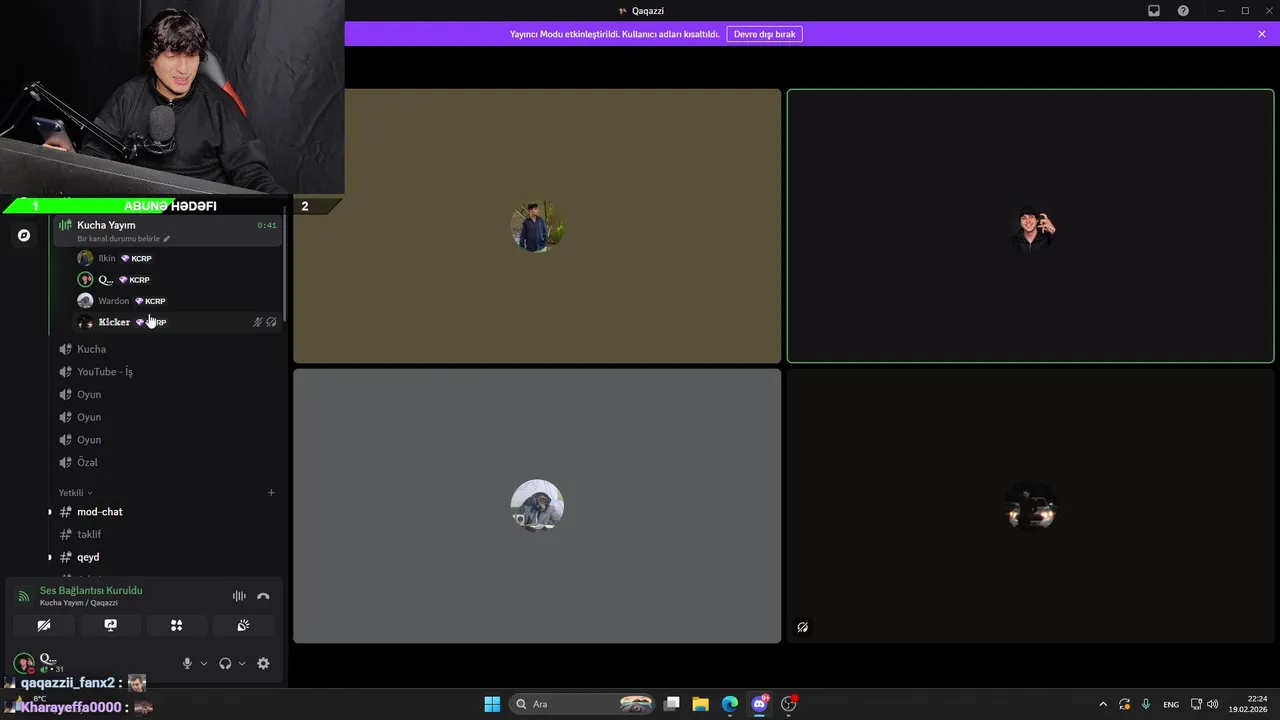1280x720 pixels.
Task: Open Discord inbox icon in title bar
Action: point(1154,11)
